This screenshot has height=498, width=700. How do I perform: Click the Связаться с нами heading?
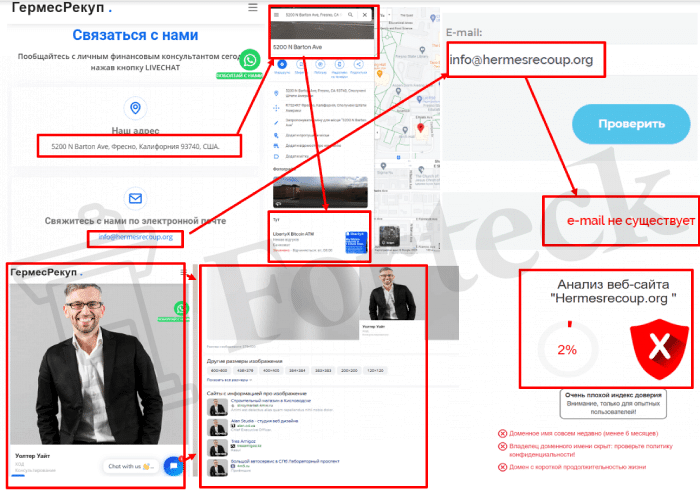click(x=135, y=35)
